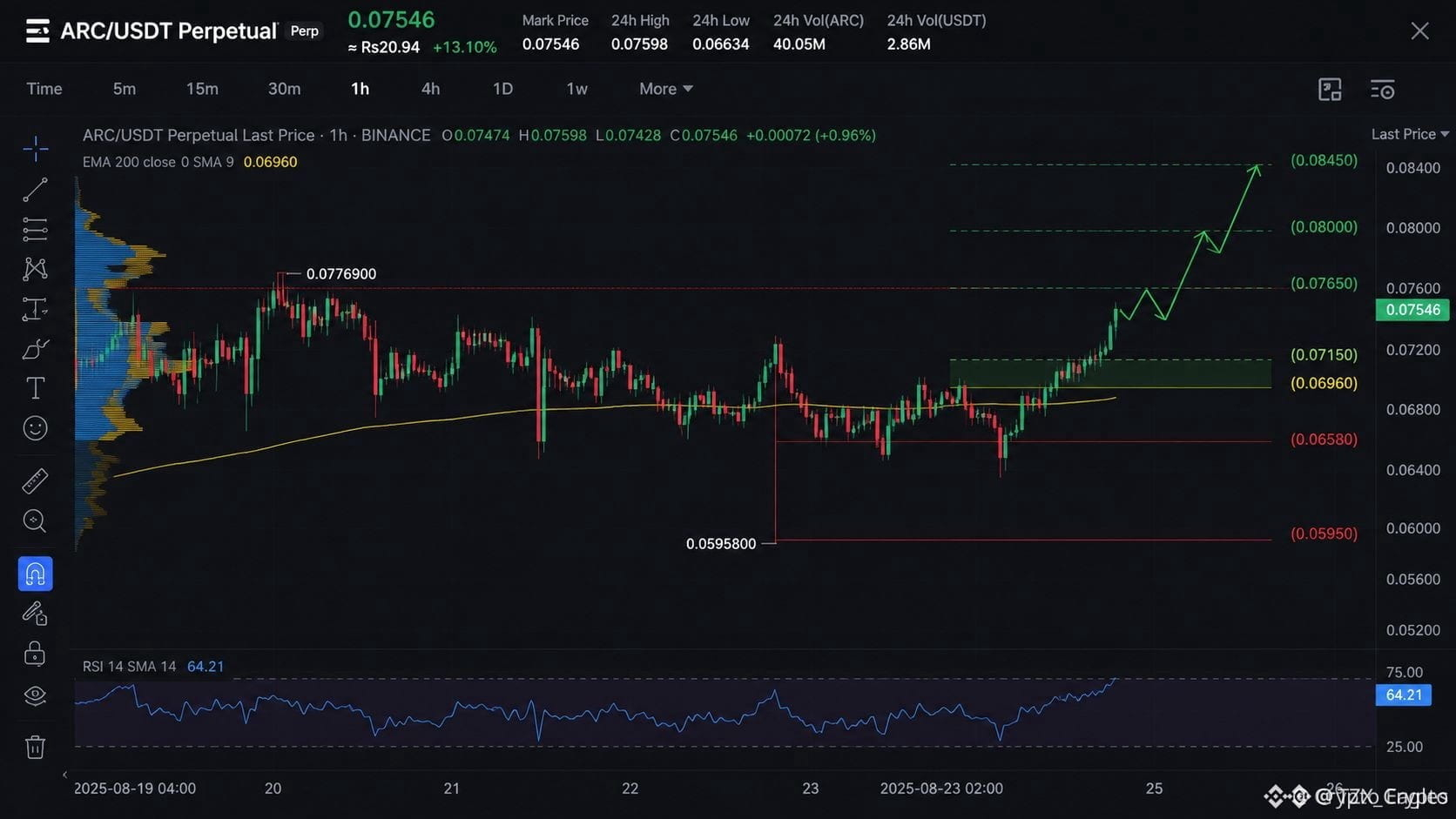Click the 24h Vol(ARC) value 40.05M
The image size is (1456, 819).
tap(799, 44)
